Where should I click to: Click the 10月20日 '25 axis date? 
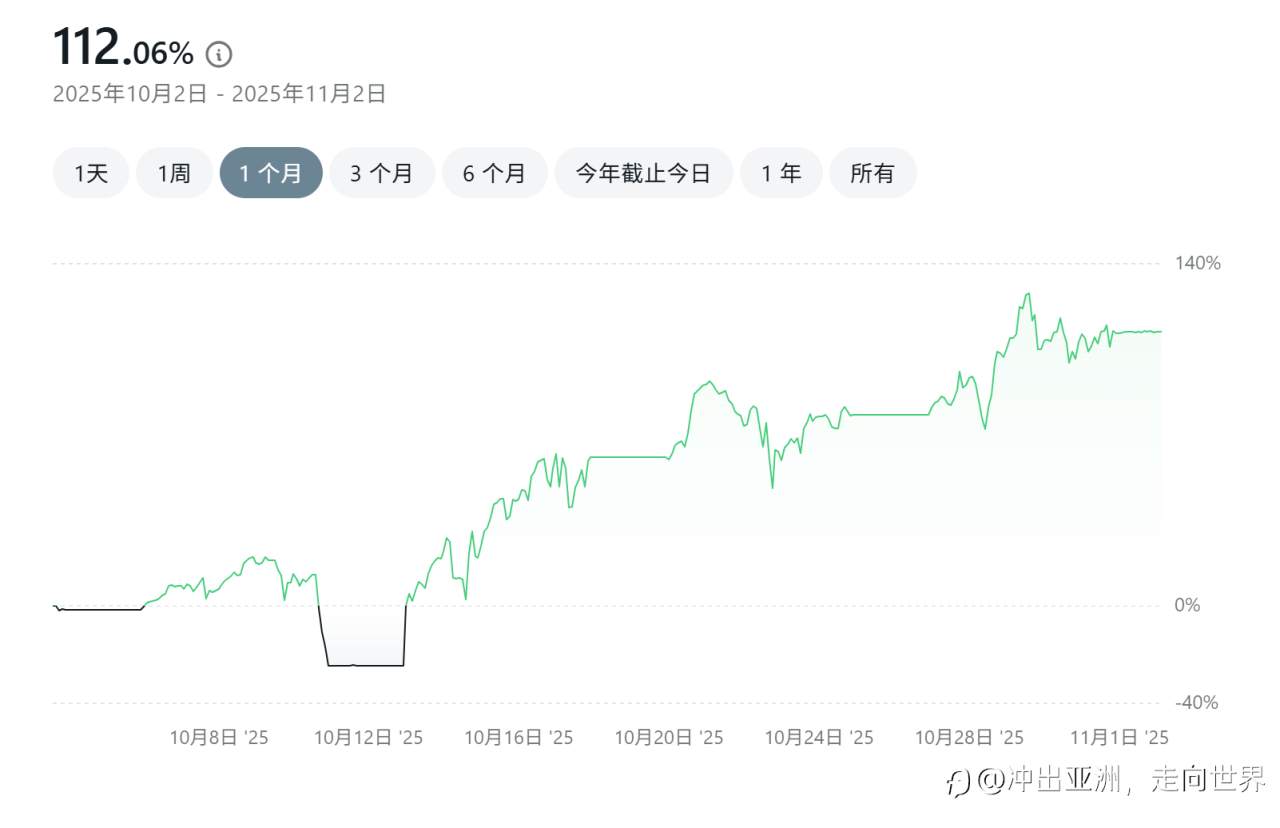coord(669,738)
